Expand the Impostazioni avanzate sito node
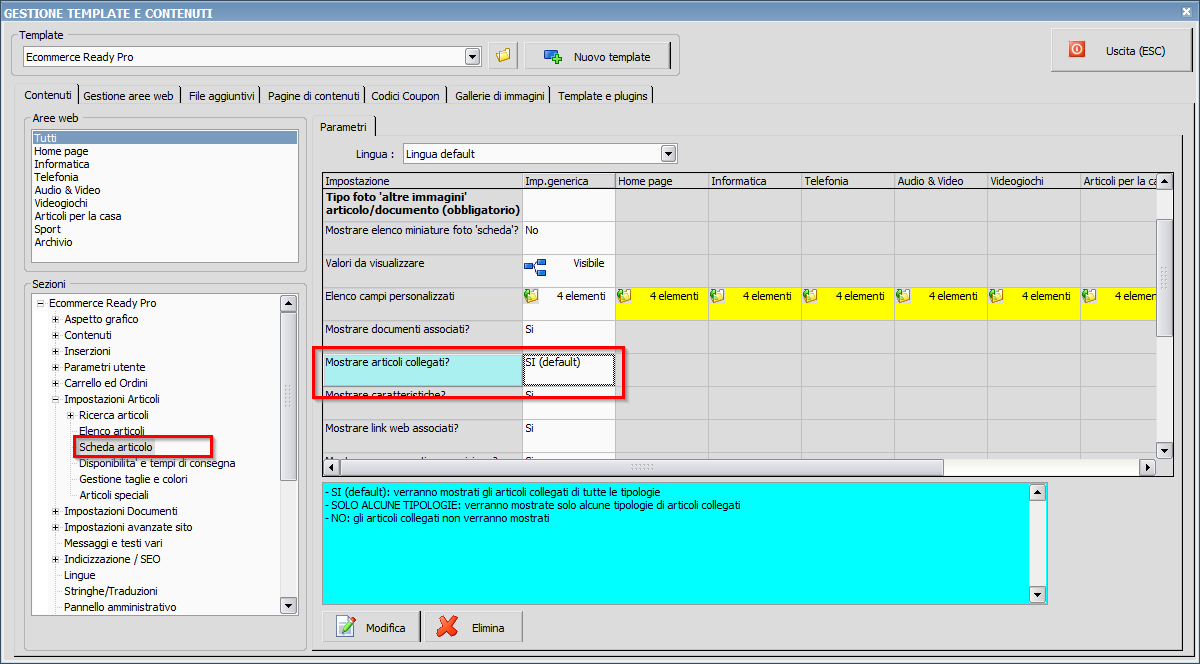 pos(56,527)
